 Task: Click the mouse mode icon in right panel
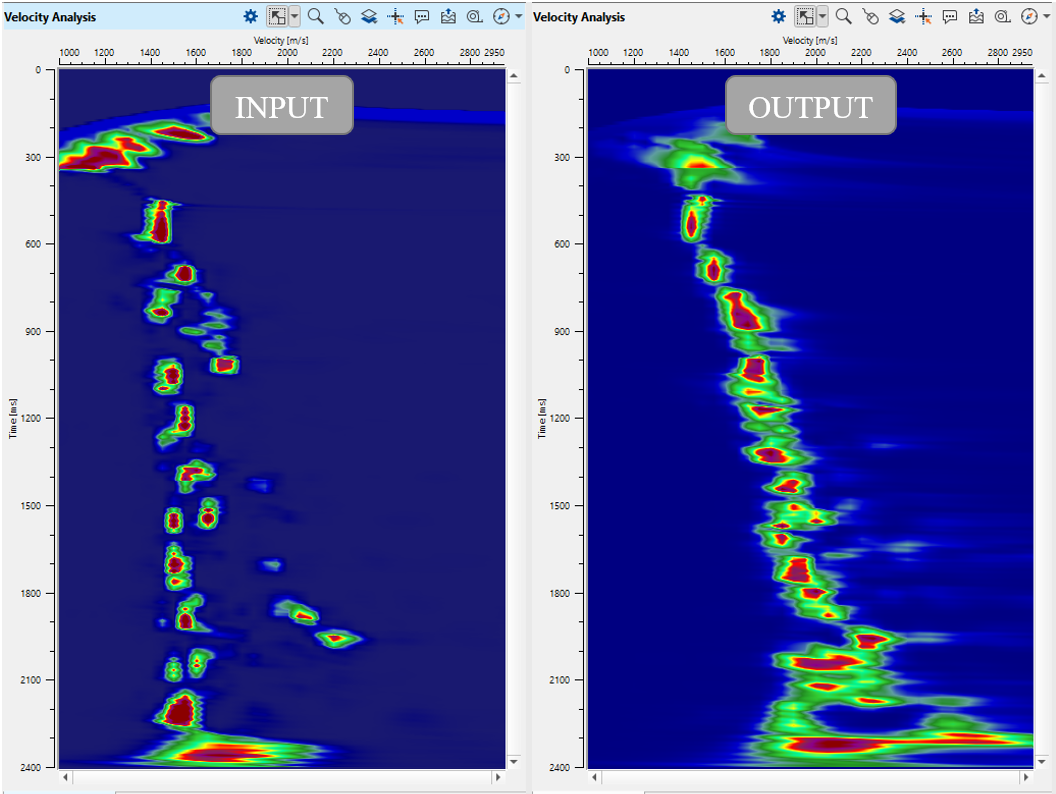pos(870,16)
